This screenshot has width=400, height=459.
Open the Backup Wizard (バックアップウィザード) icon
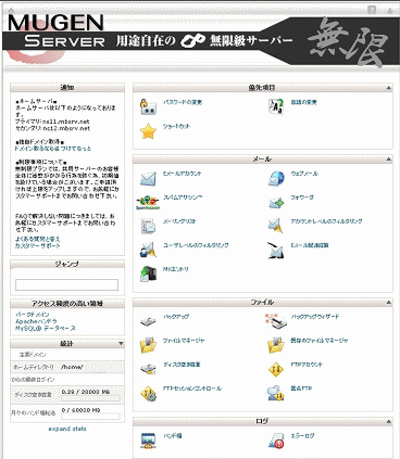point(275,321)
